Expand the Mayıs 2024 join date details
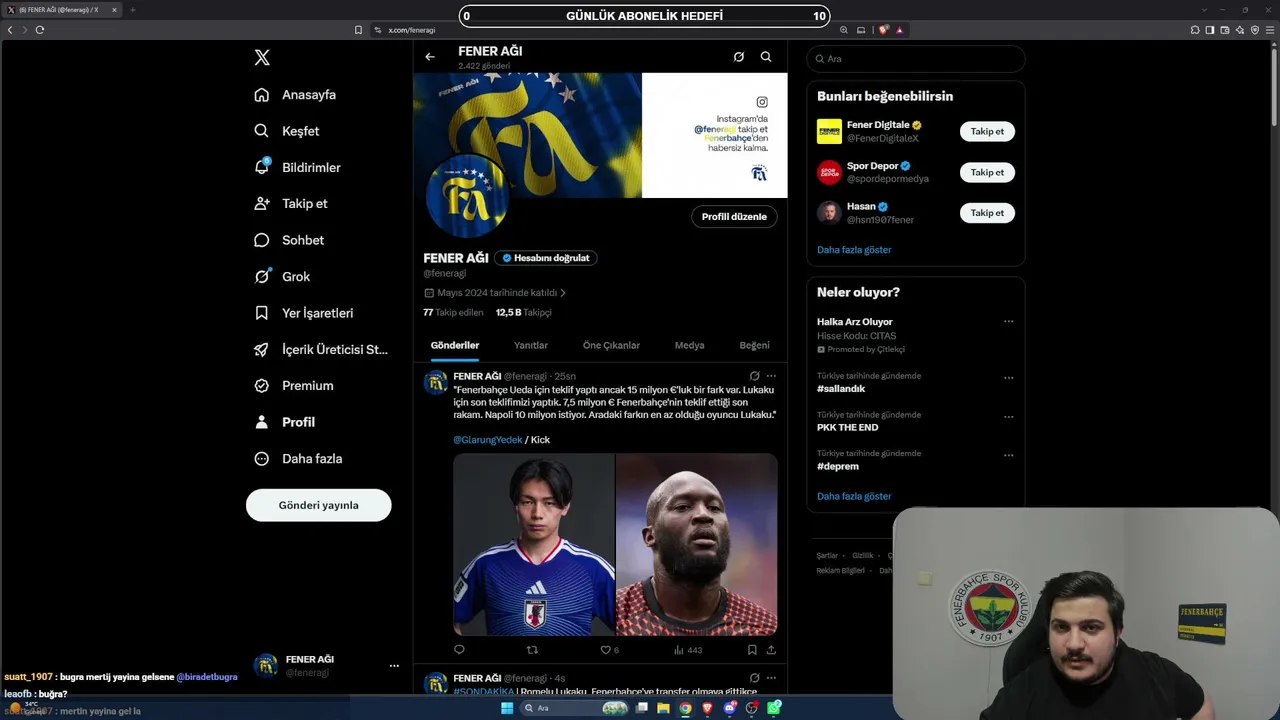Image resolution: width=1280 pixels, height=720 pixels. point(495,293)
